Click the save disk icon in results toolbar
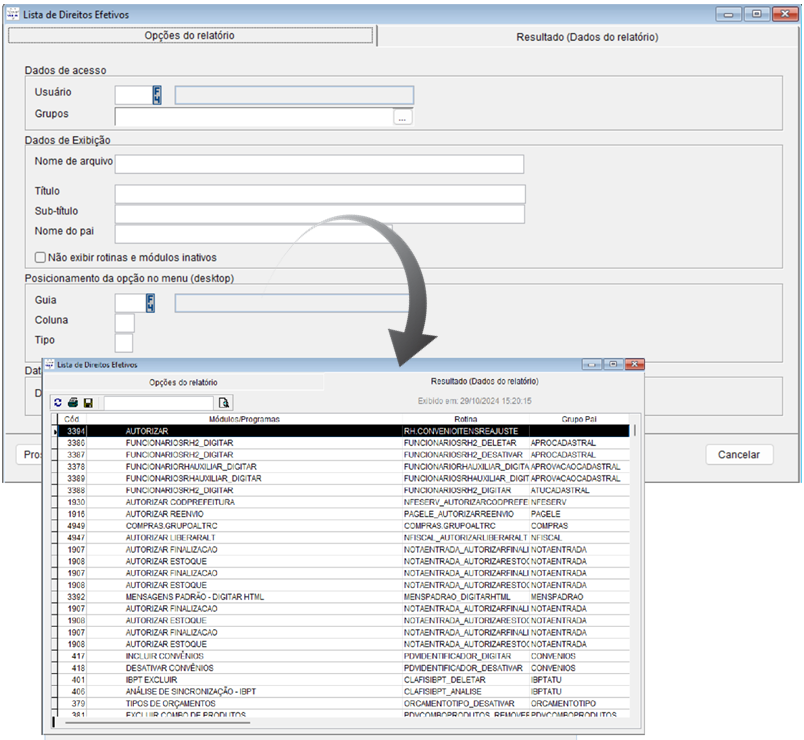 tap(88, 402)
